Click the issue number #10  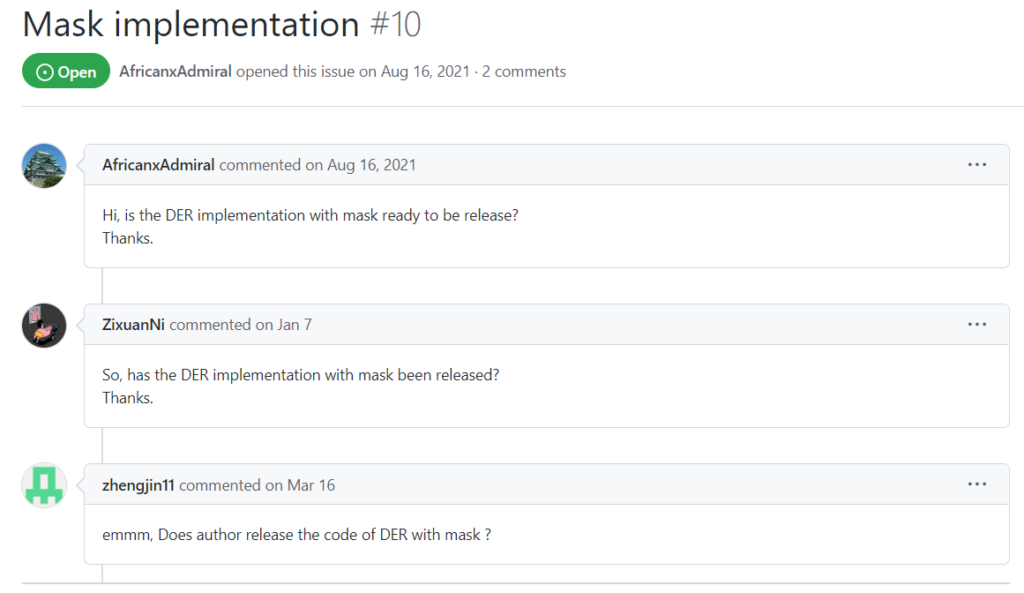(x=395, y=24)
